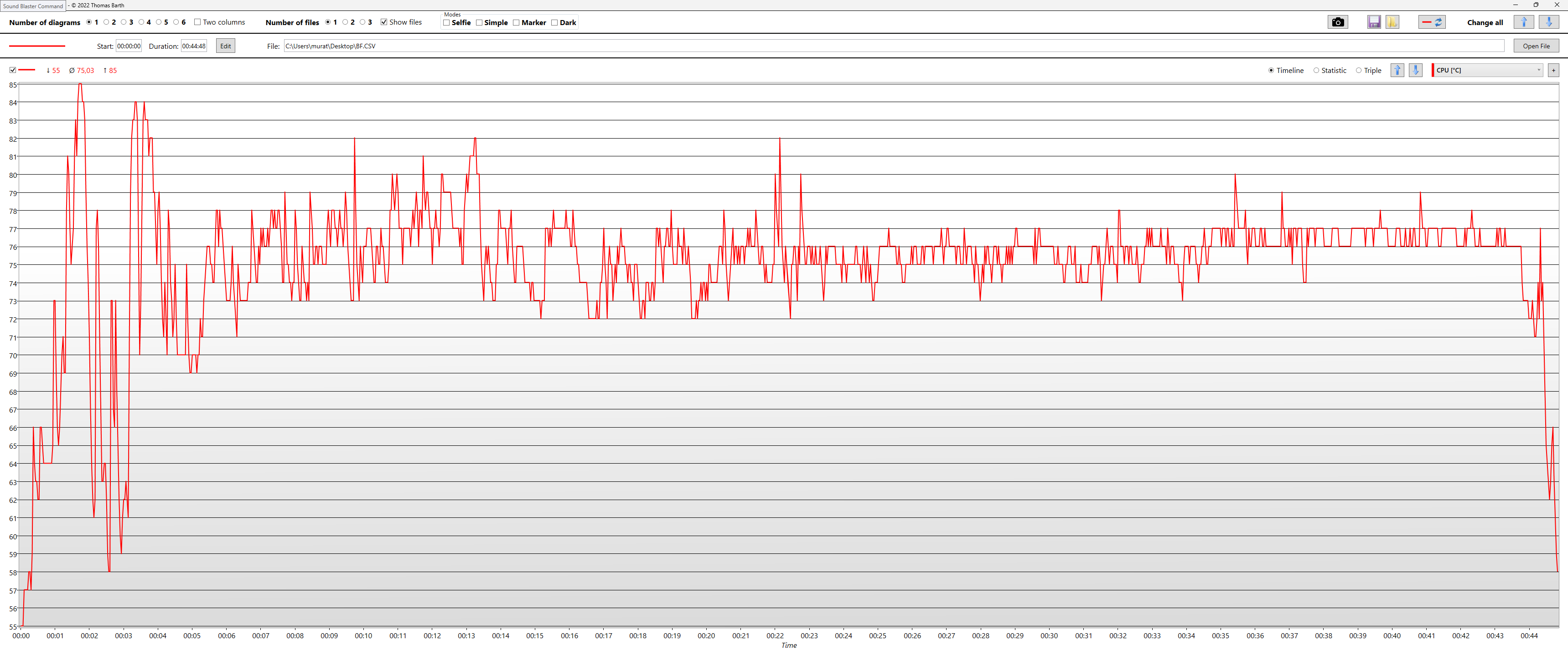This screenshot has width=1568, height=656.
Task: Click the red line color sample at top left
Action: 37,46
